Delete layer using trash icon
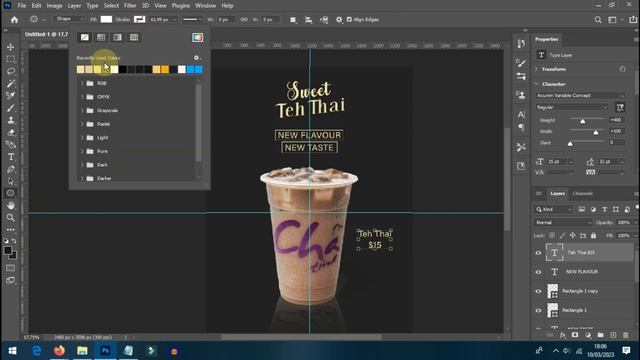Viewport: 640px width, 360px height. point(626,335)
